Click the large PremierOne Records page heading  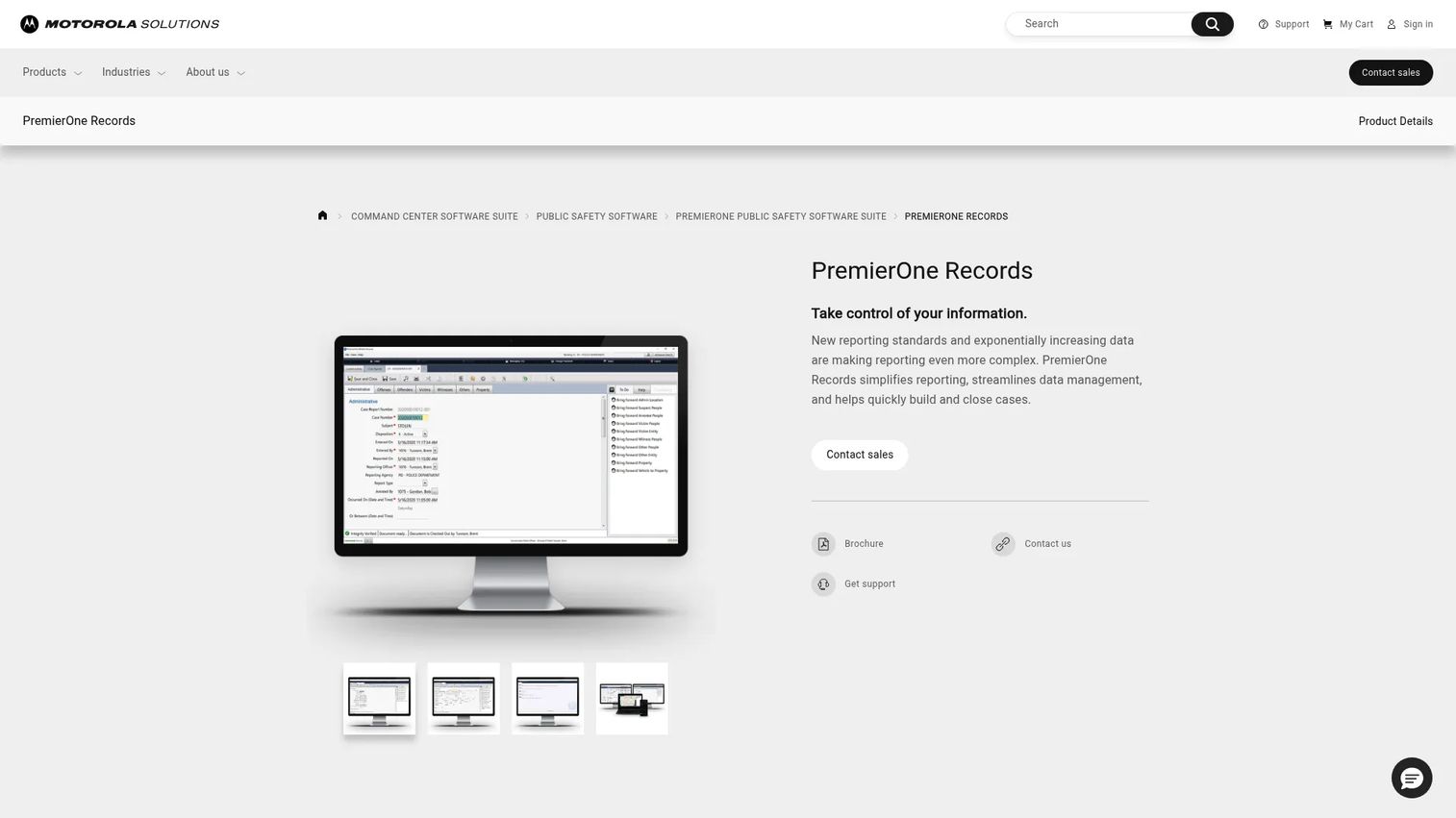click(922, 270)
